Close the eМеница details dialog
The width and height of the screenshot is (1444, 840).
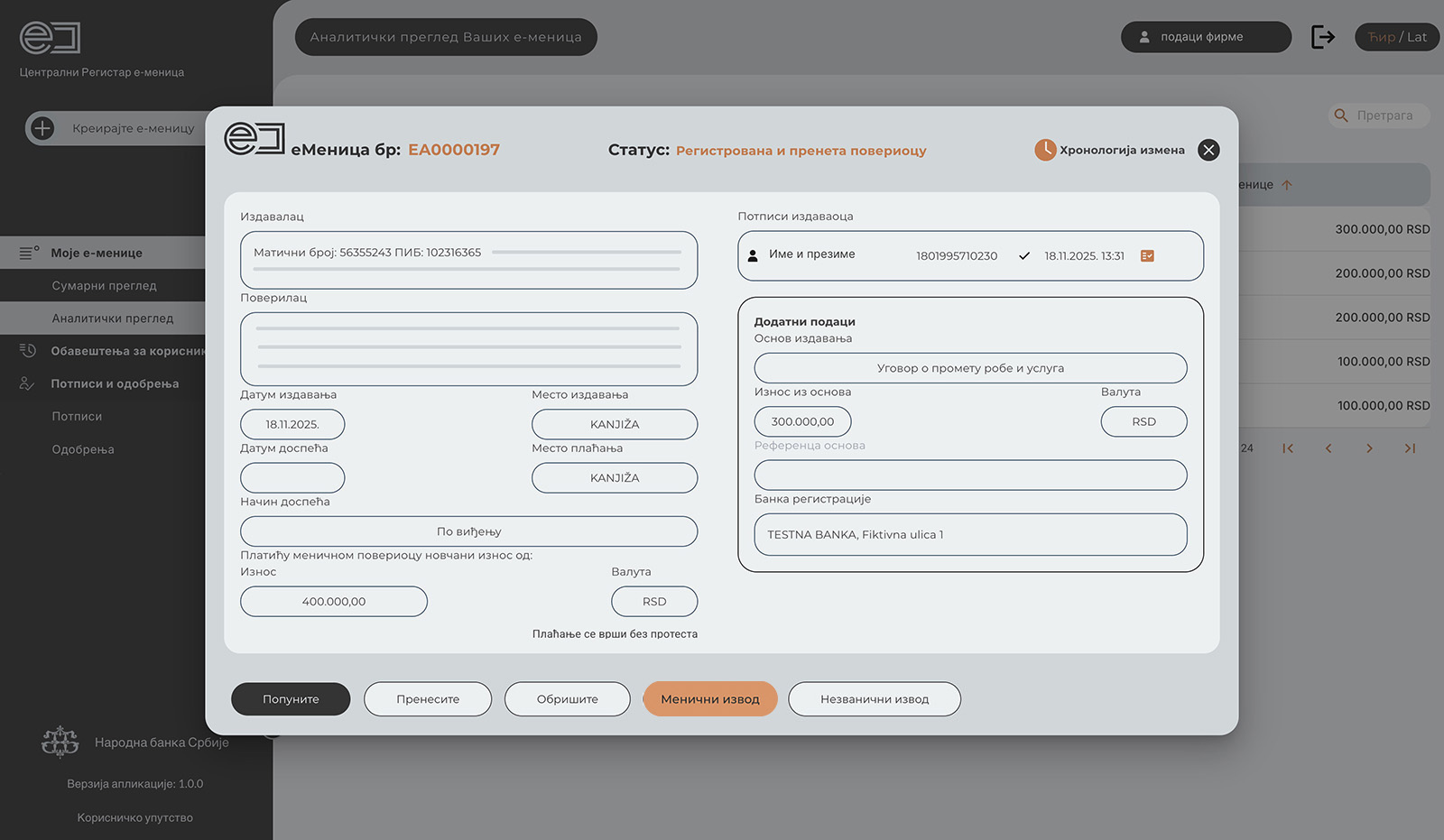(x=1208, y=150)
